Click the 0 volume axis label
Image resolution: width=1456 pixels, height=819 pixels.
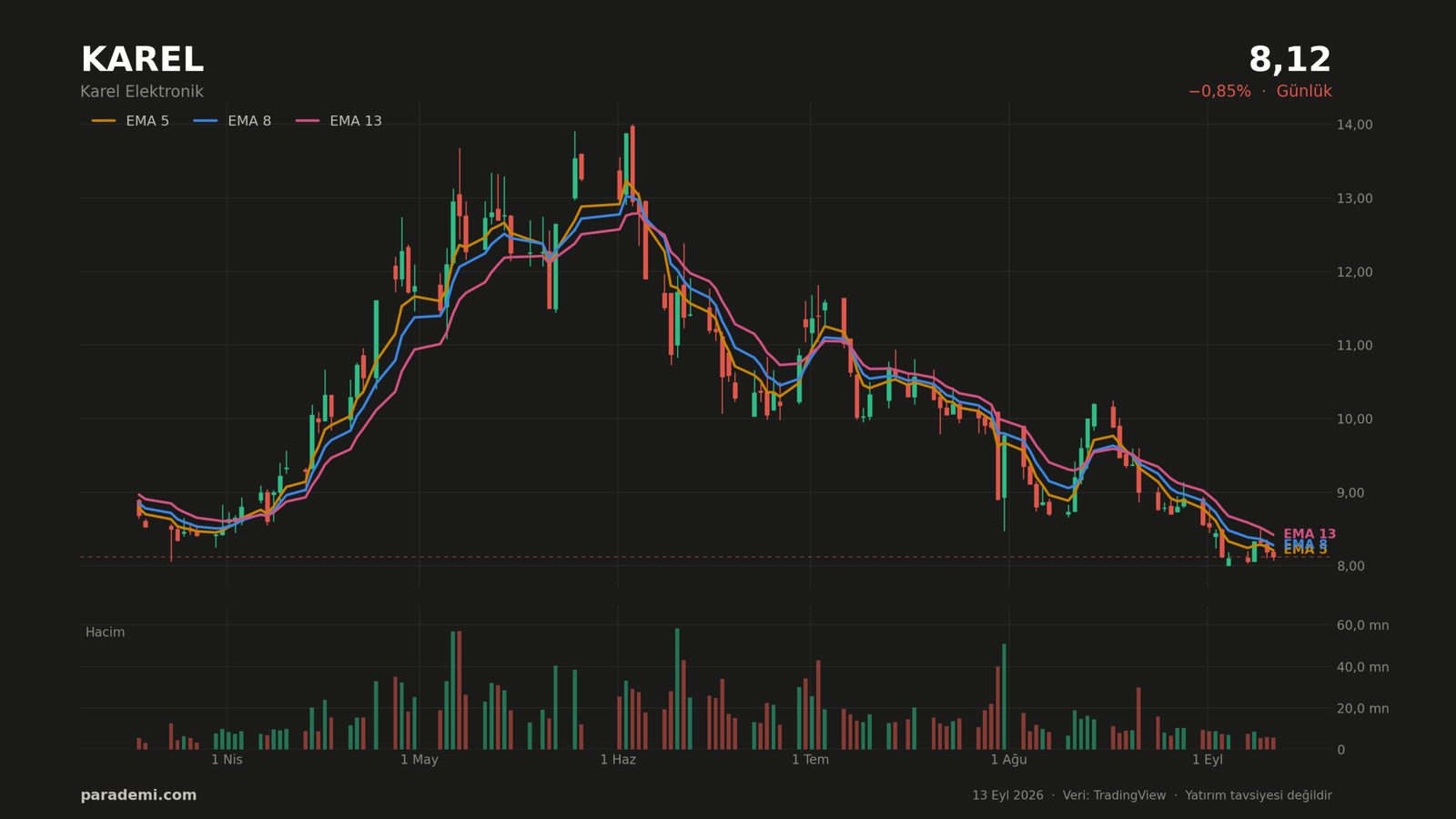tap(1340, 750)
